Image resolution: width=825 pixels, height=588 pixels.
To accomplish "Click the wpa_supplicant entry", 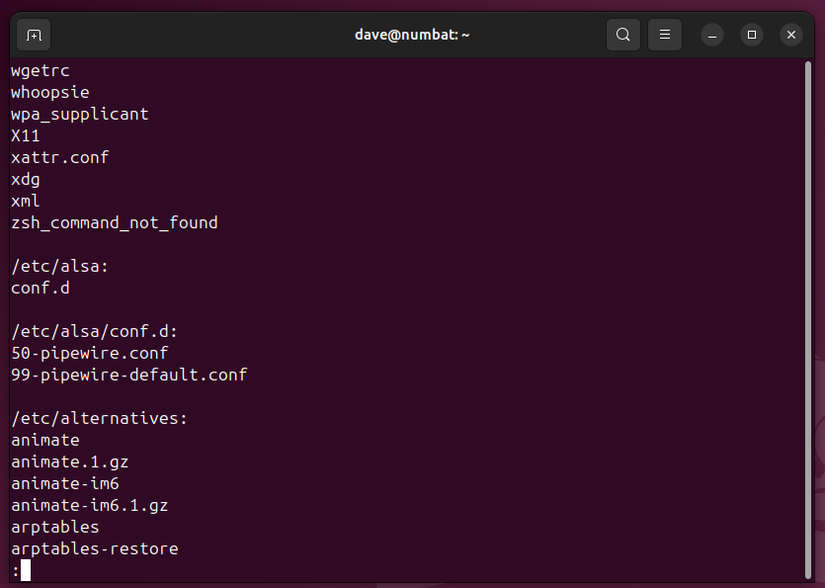I will click(x=79, y=114).
